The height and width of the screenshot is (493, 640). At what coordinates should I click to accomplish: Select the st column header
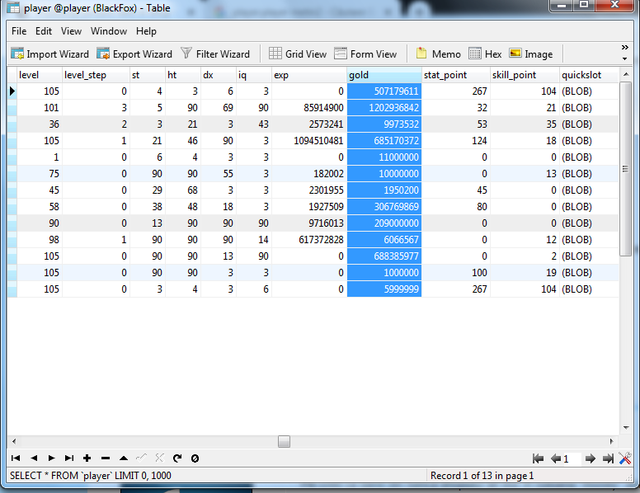pos(148,75)
